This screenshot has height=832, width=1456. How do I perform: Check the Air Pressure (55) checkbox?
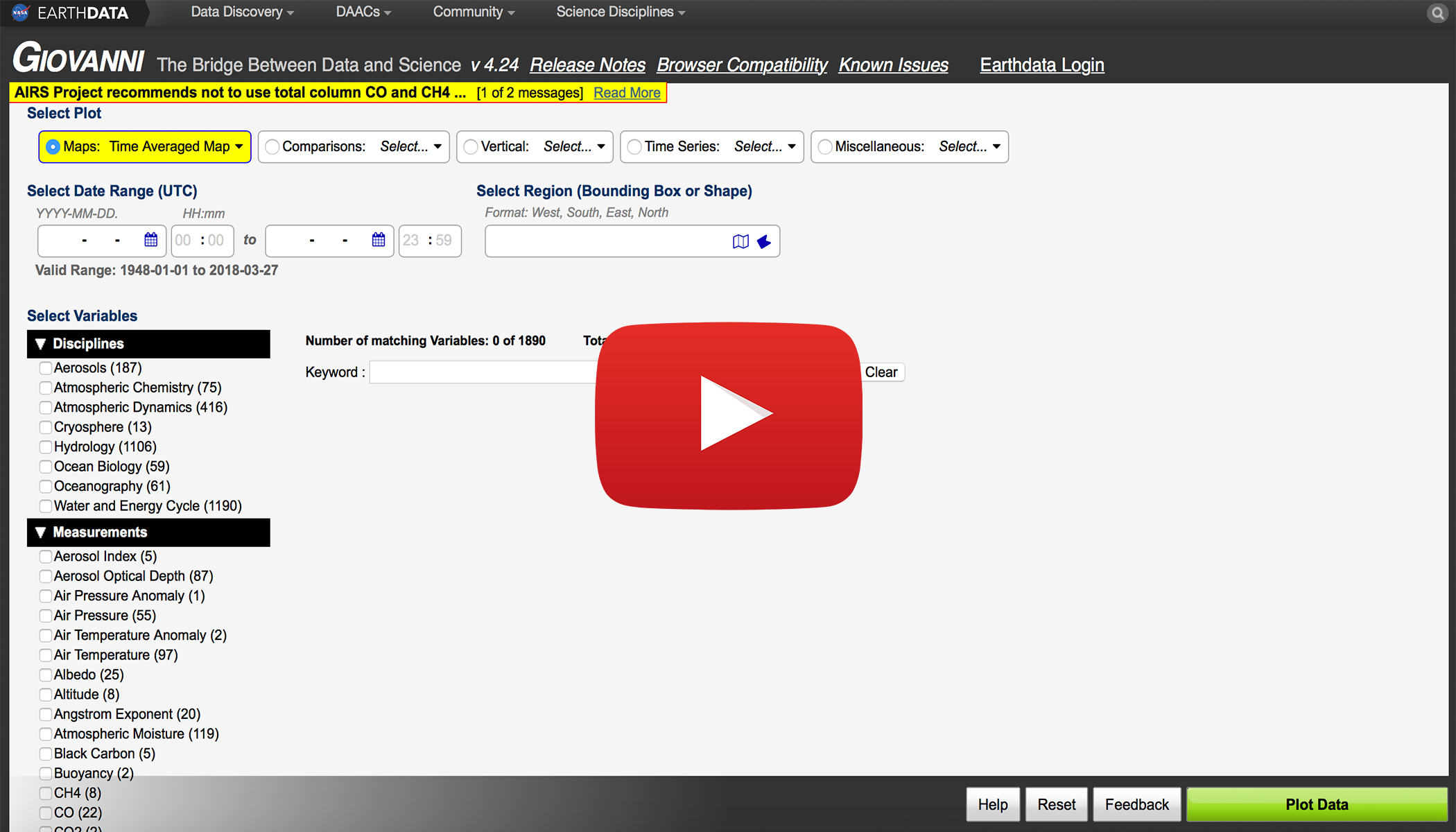(x=46, y=616)
